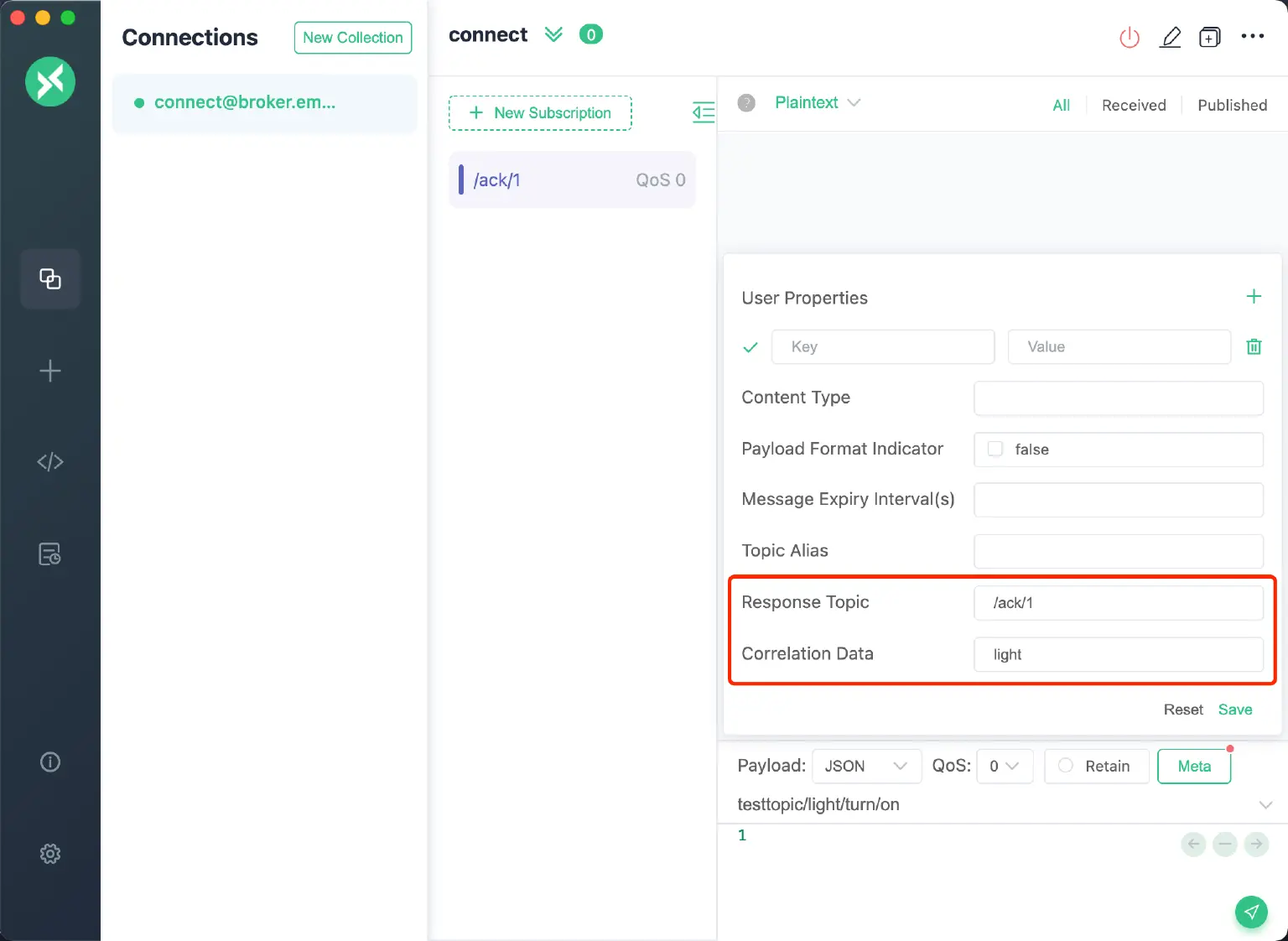Disconnect using the red power icon

[1130, 37]
